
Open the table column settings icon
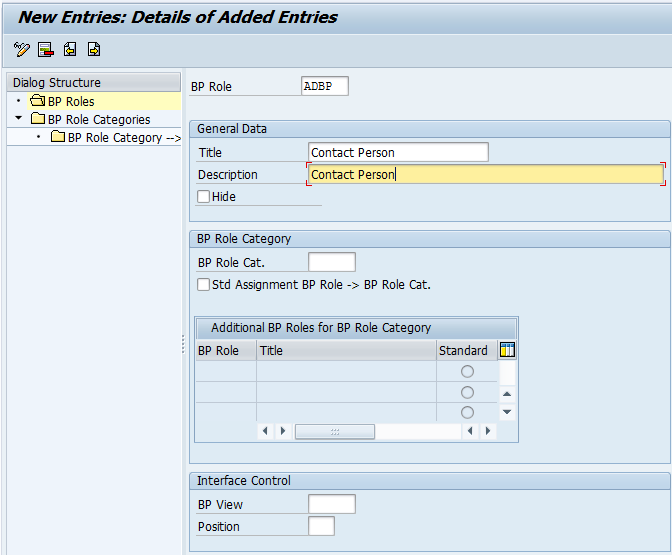point(507,350)
